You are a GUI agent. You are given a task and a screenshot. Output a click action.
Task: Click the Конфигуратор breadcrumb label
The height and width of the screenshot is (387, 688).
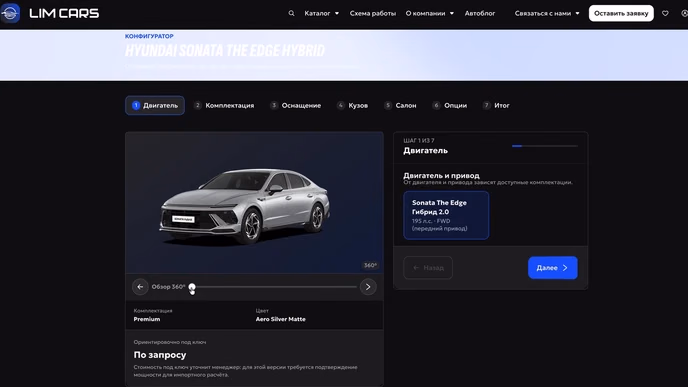(x=149, y=36)
